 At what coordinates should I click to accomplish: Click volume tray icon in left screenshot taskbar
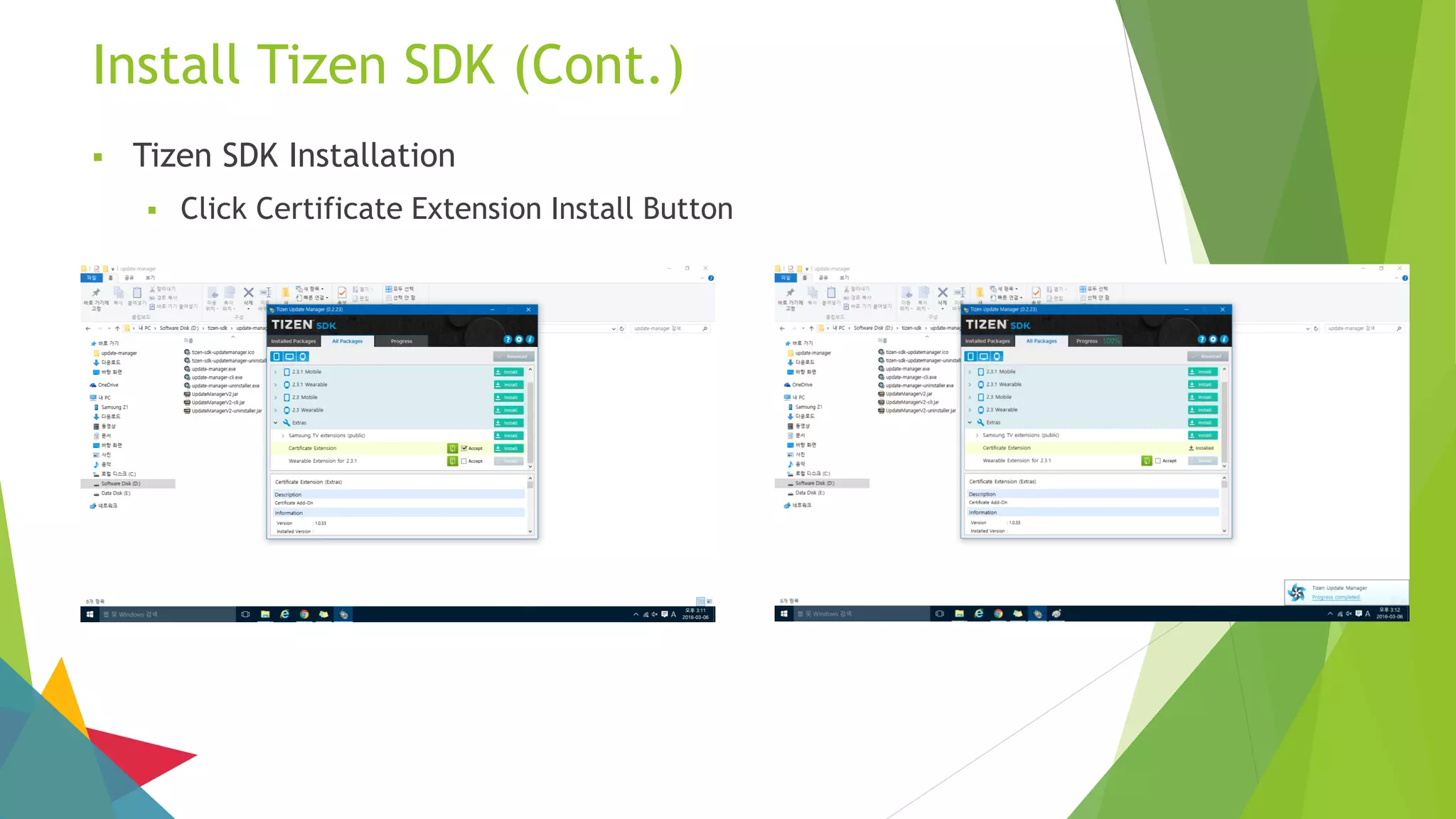point(655,614)
